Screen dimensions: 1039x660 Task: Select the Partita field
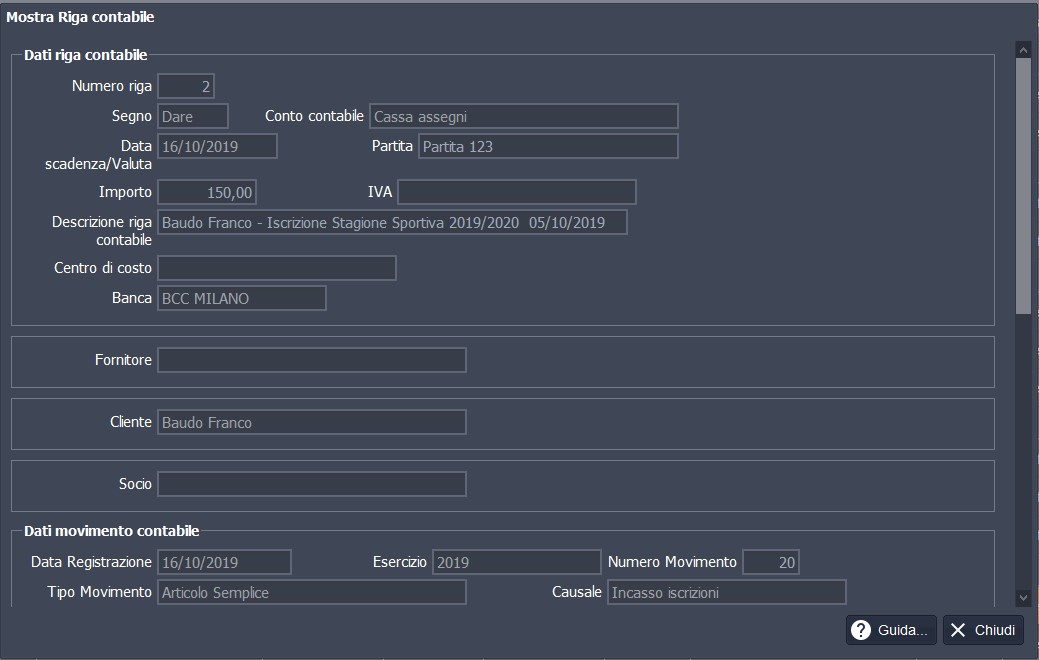[x=548, y=146]
